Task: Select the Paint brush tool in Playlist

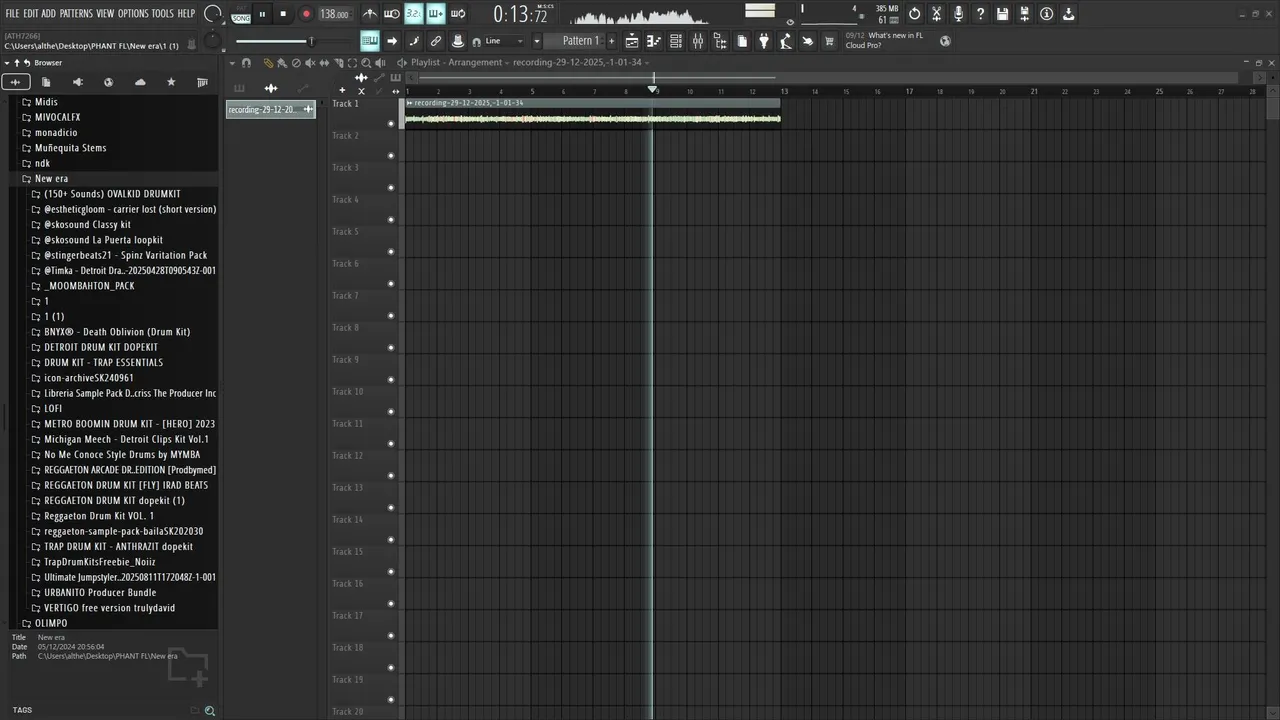Action: click(x=282, y=63)
